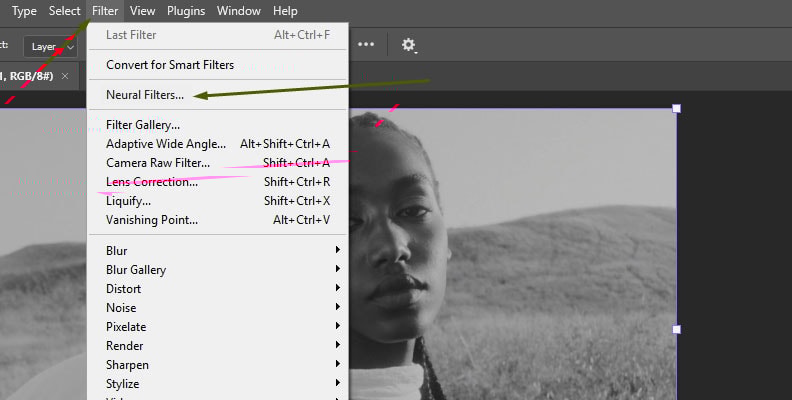Image resolution: width=792 pixels, height=400 pixels.
Task: Open the Blur Gallery submenu
Action: tap(136, 270)
